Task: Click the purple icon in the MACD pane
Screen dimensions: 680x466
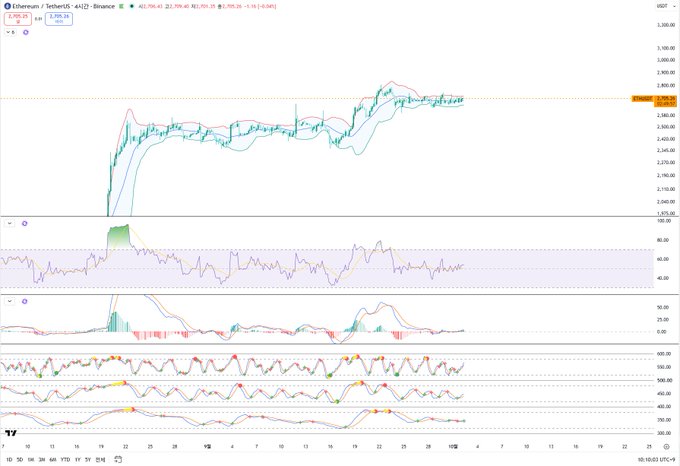Action: tap(25, 301)
